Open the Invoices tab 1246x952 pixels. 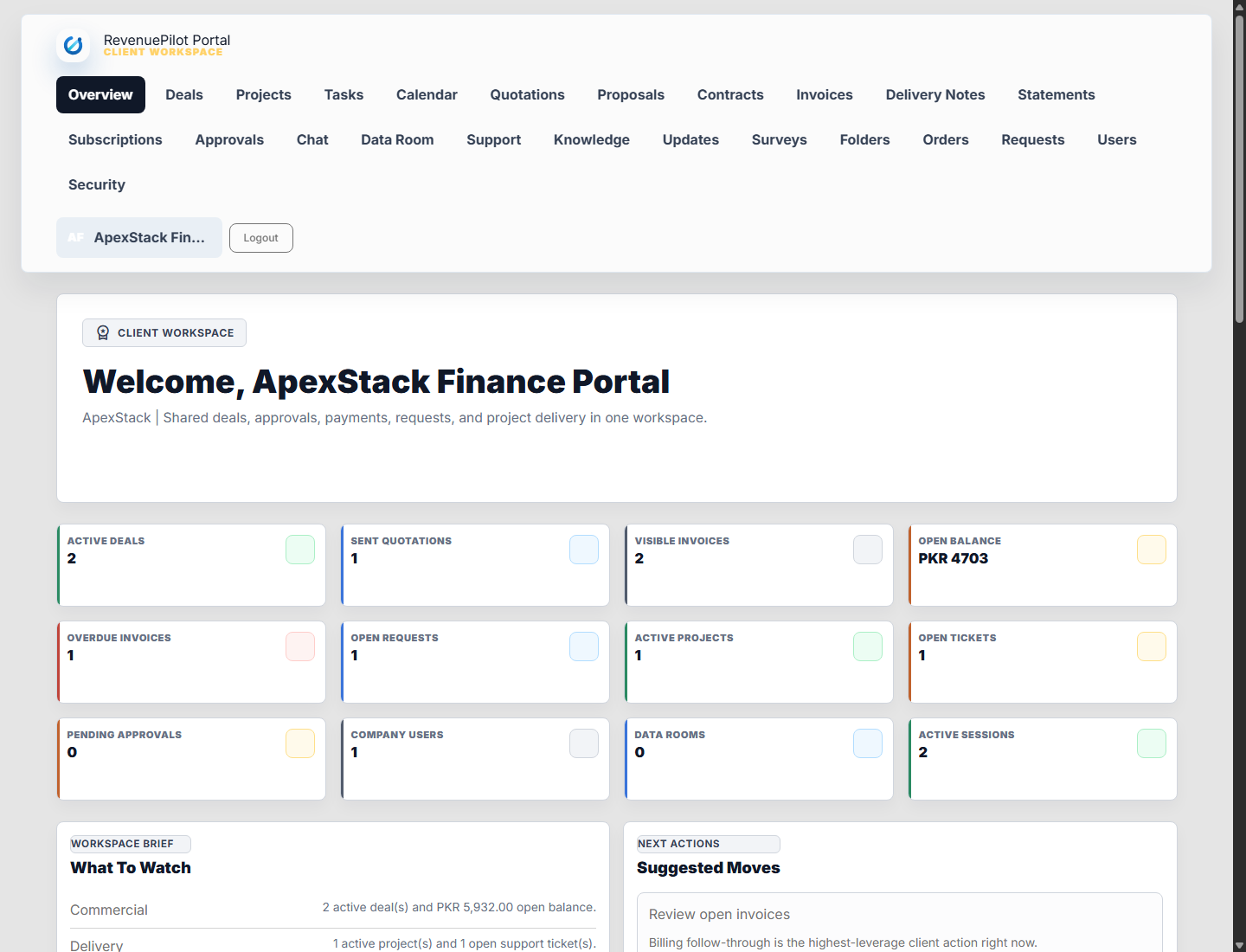click(x=825, y=95)
